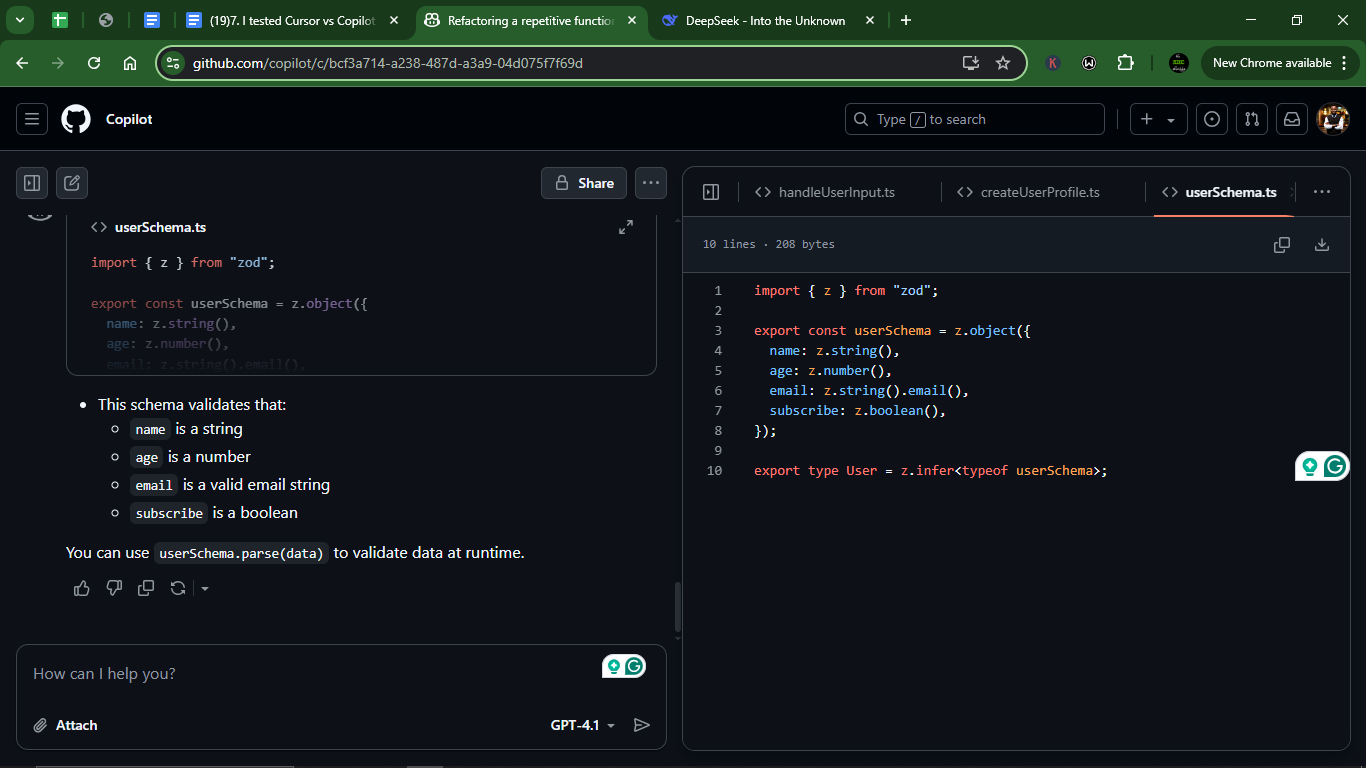This screenshot has width=1366, height=768.
Task: Open the conversation options ellipsis menu
Action: (x=651, y=183)
